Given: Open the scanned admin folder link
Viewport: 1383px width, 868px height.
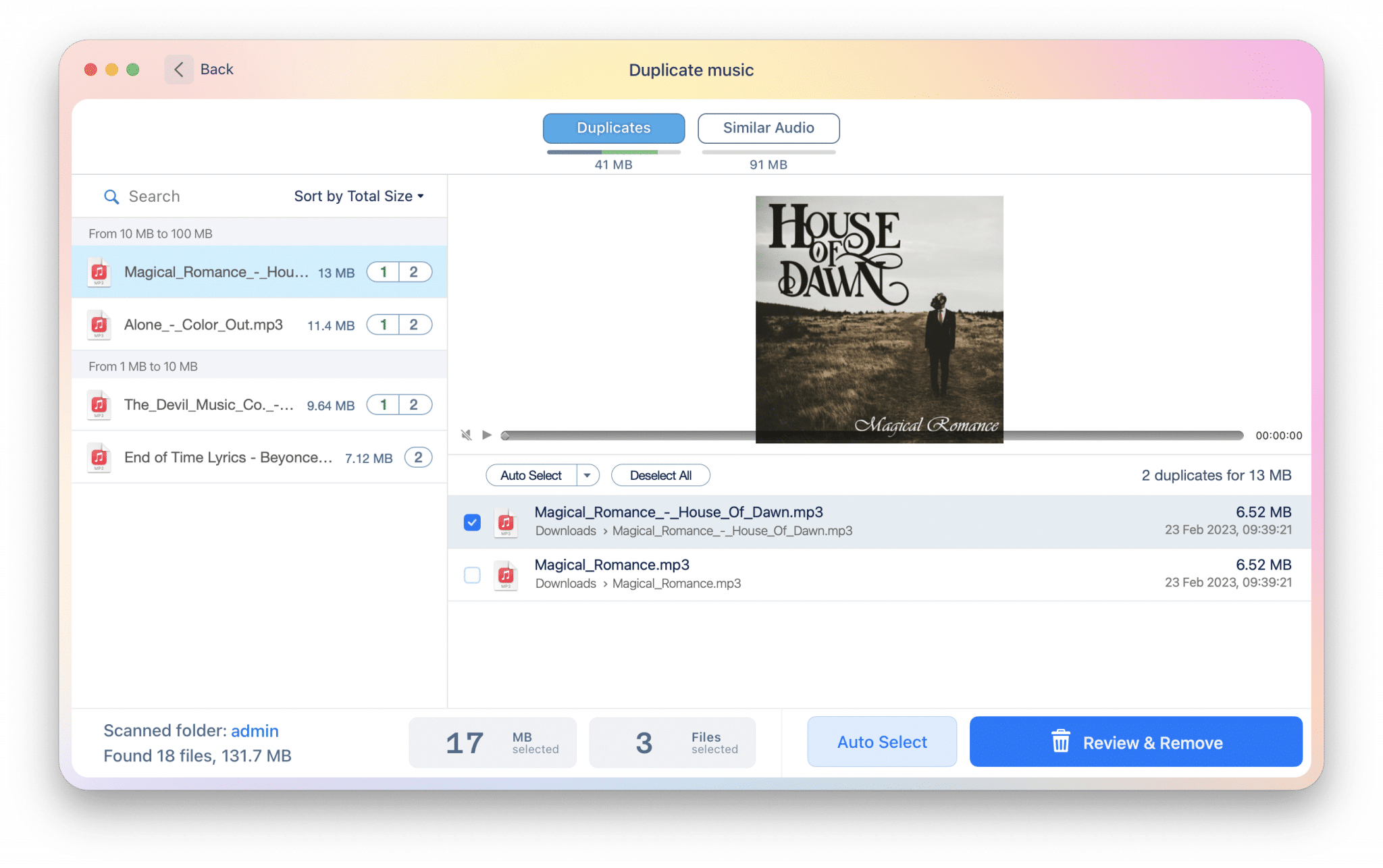Looking at the screenshot, I should pyautogui.click(x=255, y=730).
